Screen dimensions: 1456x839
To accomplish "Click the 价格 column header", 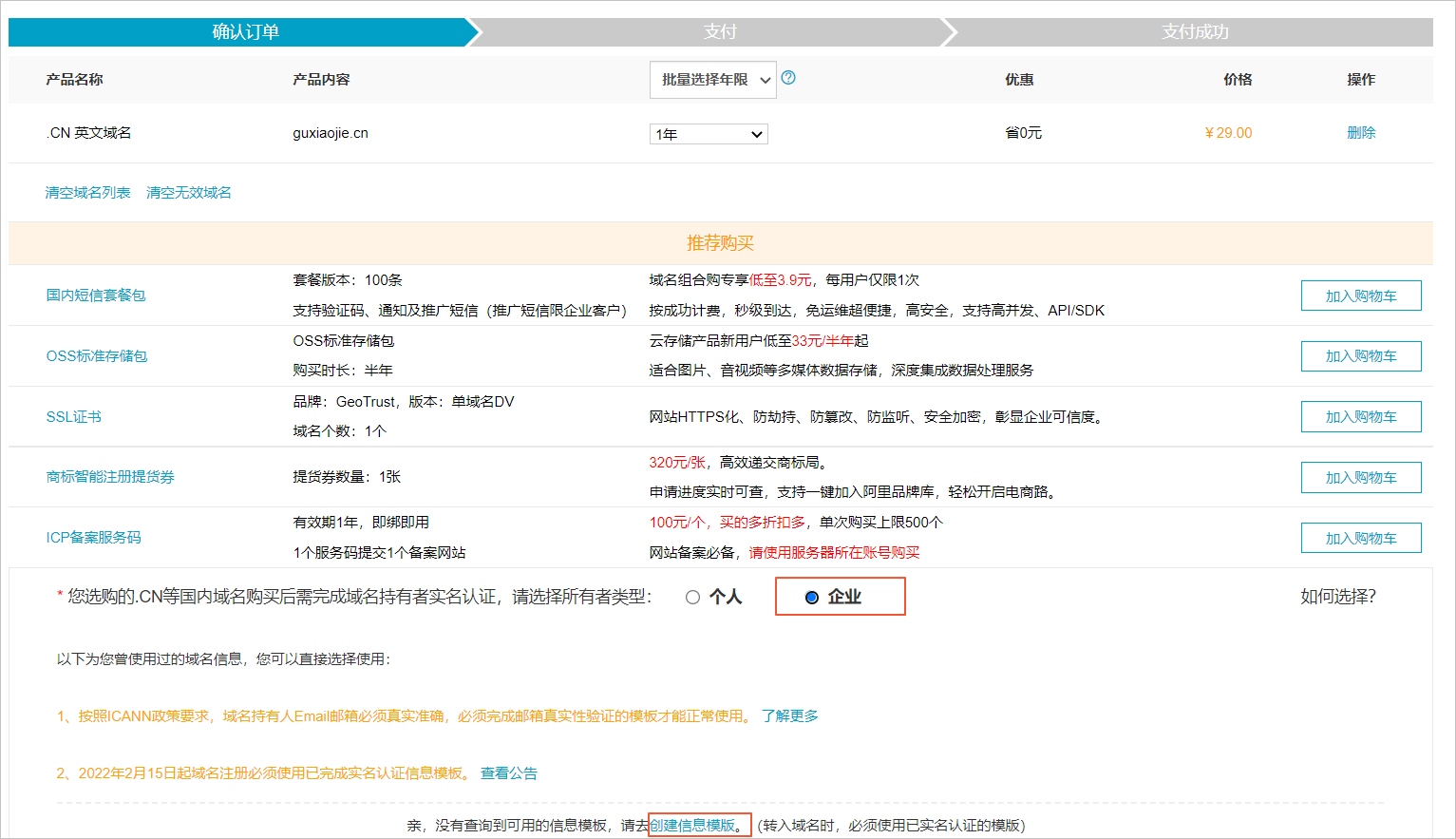I will click(1238, 80).
